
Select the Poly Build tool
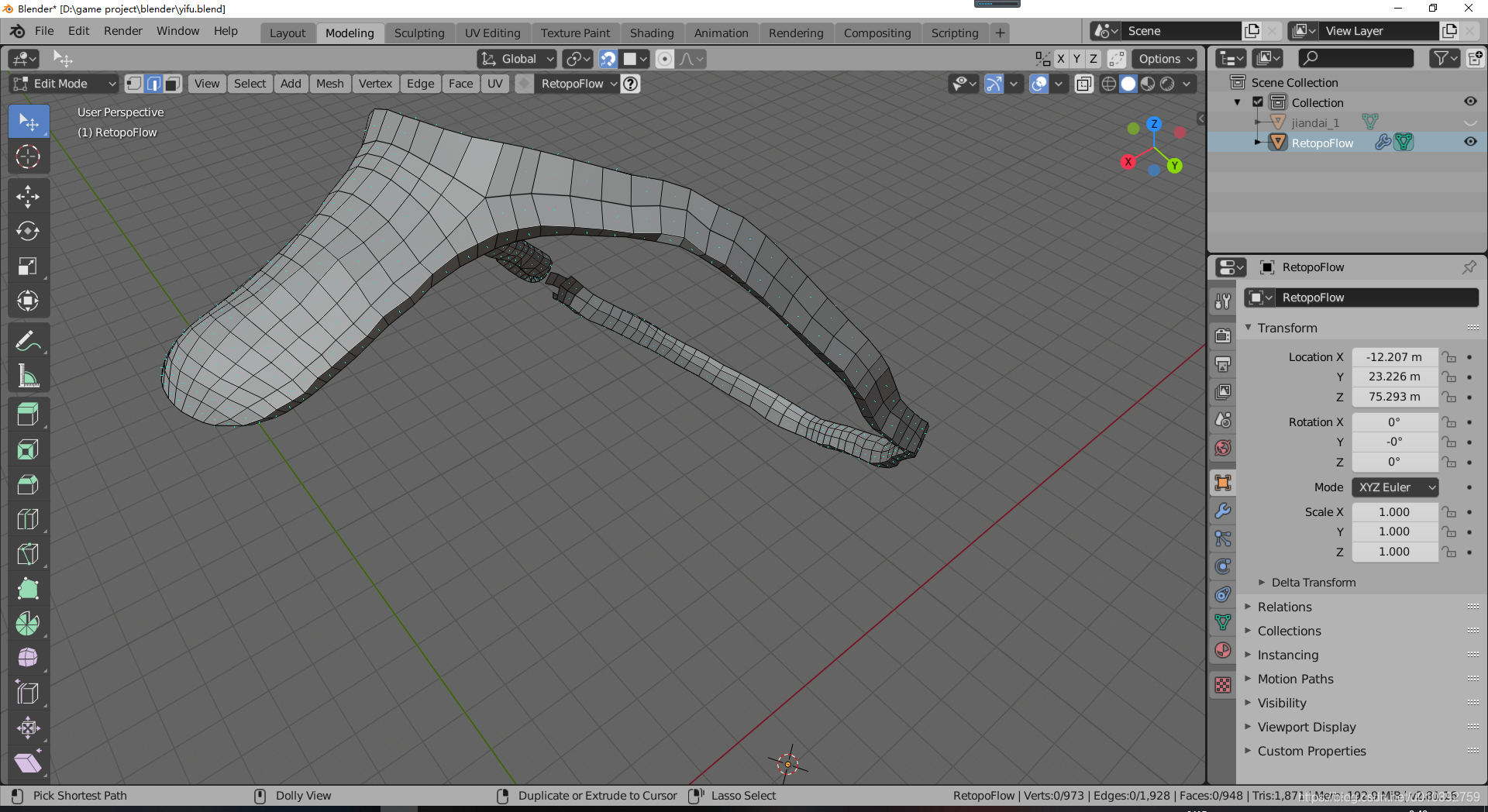(x=28, y=590)
